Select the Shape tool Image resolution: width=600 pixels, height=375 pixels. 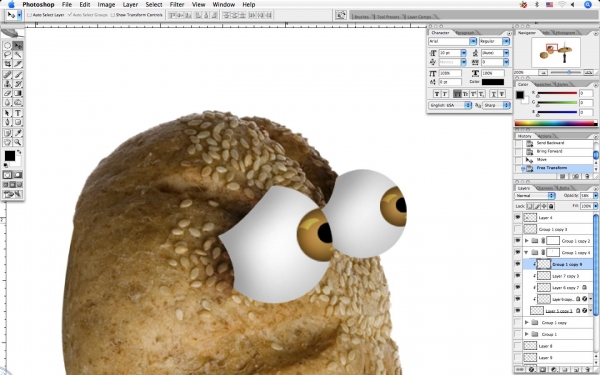tap(18, 122)
